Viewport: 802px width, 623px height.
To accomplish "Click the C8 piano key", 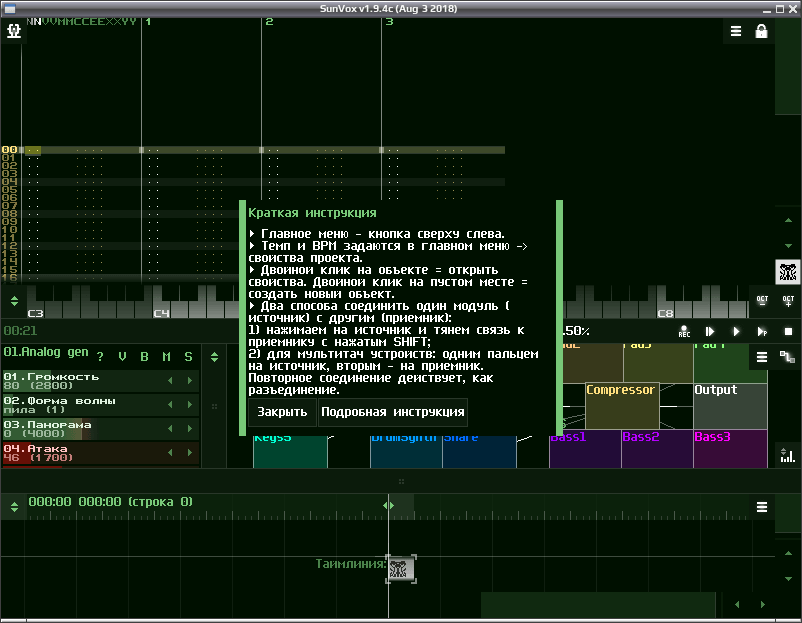I will tap(665, 311).
